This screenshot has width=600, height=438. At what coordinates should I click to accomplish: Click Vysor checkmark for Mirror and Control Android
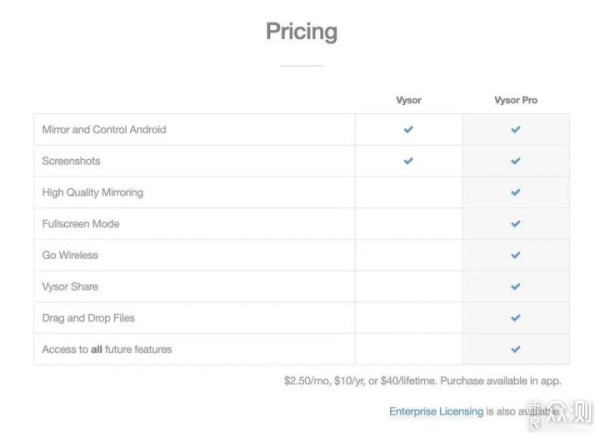click(408, 129)
